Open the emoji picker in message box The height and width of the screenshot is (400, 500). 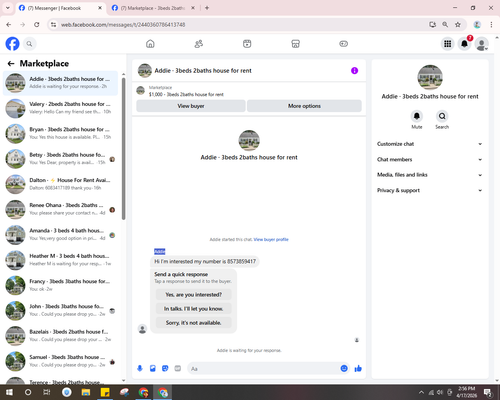coord(344,368)
